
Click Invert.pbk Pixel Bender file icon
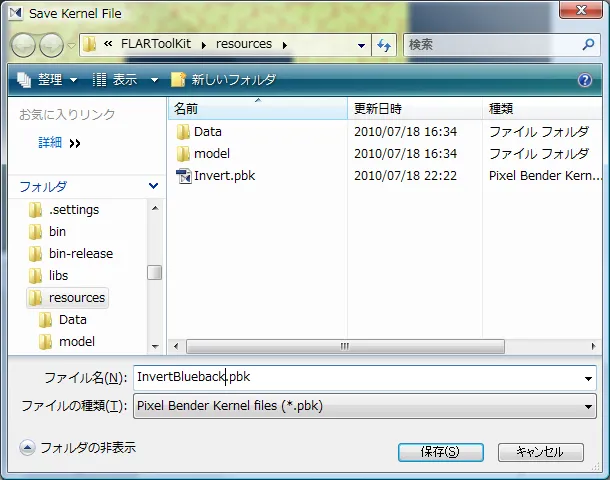pyautogui.click(x=184, y=176)
